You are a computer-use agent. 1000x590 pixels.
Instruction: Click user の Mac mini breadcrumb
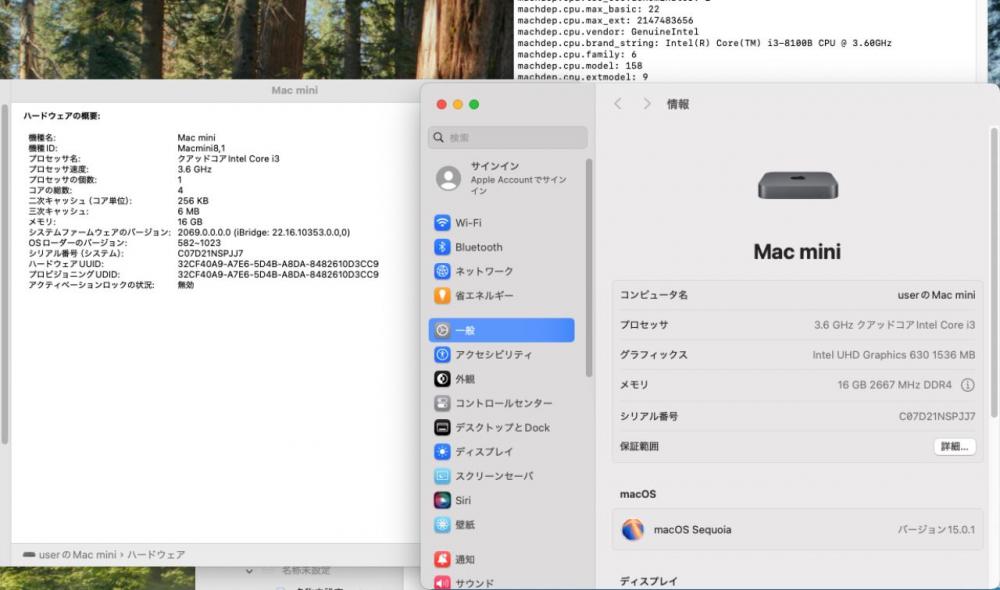(x=78, y=554)
